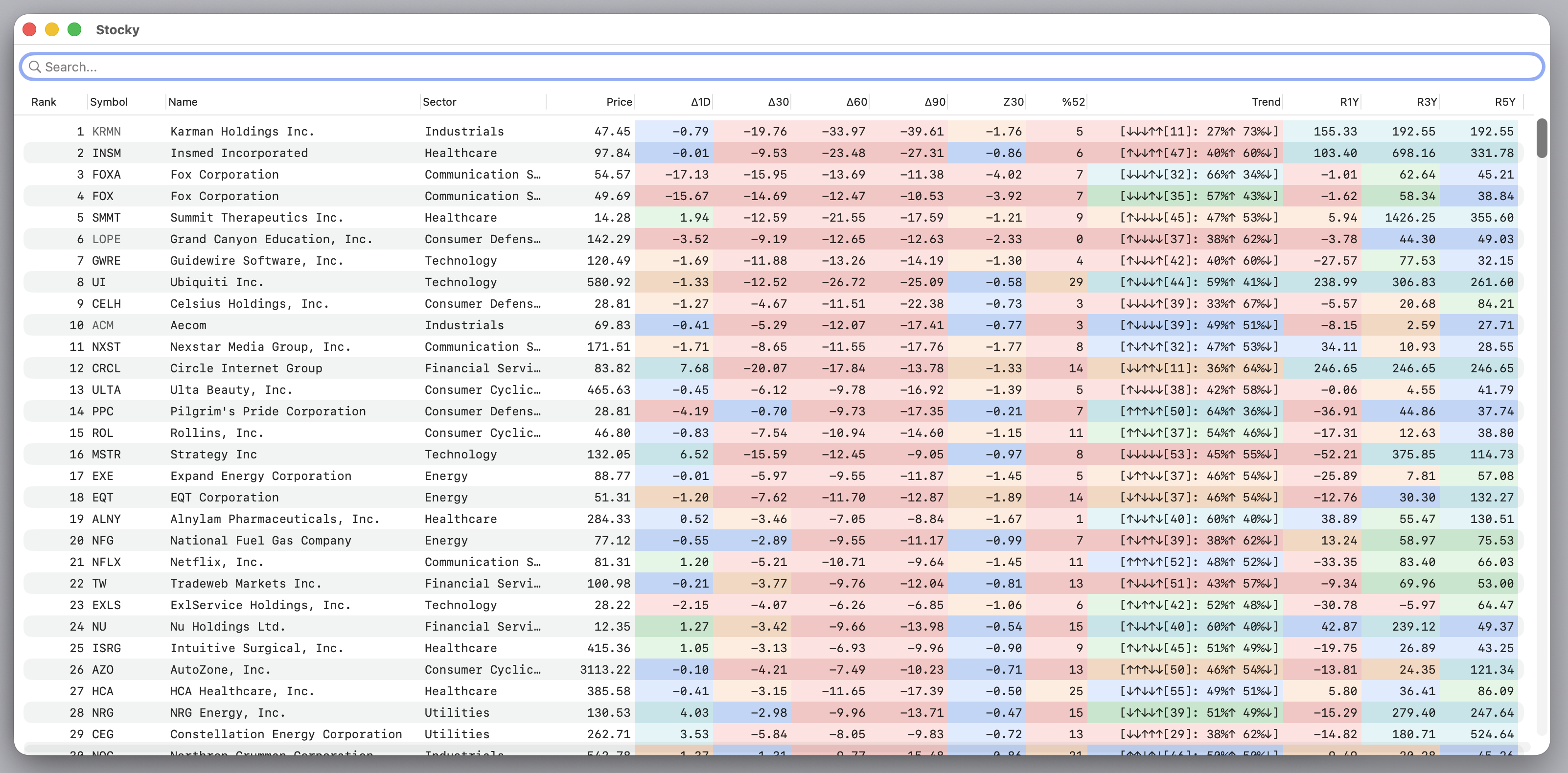Click MSTR R1Y value -52.21
This screenshot has height=773, width=1568.
point(1335,455)
